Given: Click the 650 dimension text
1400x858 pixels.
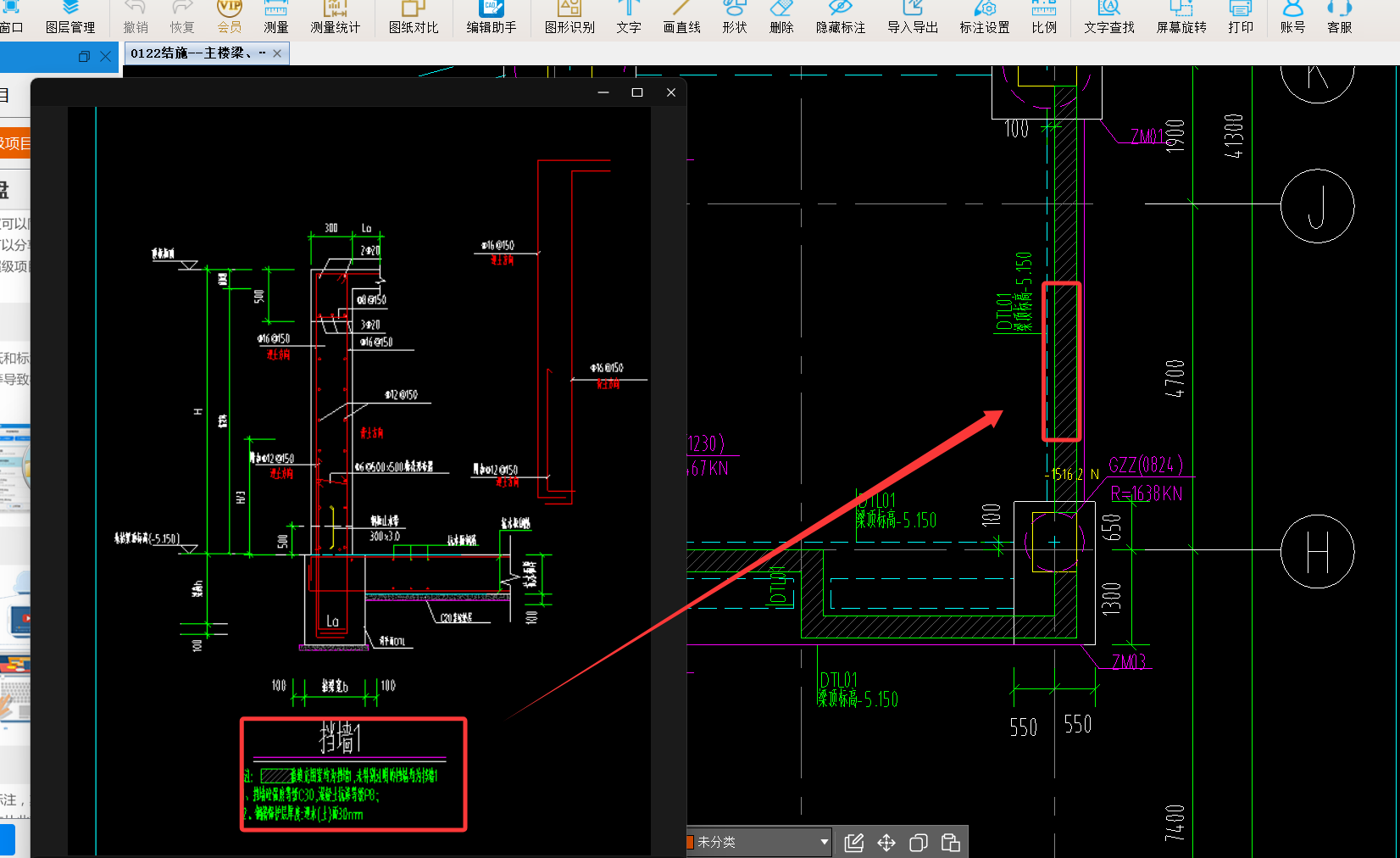Looking at the screenshot, I should (x=1112, y=526).
